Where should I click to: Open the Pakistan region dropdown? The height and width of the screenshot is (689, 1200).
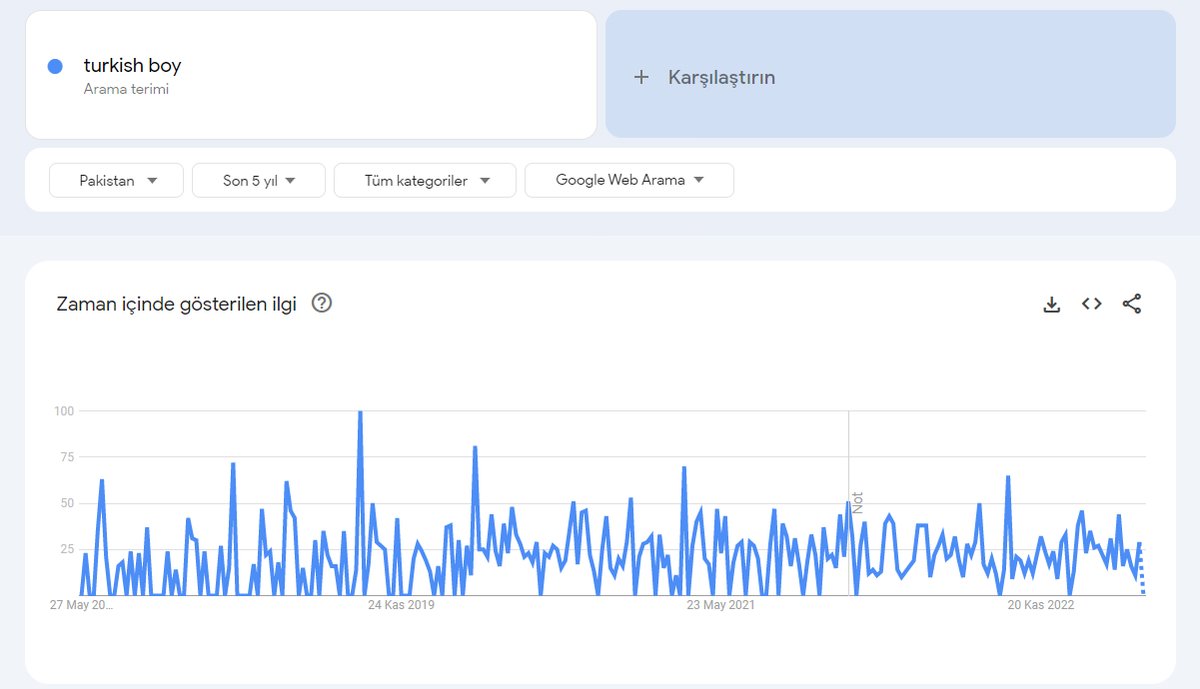(116, 180)
